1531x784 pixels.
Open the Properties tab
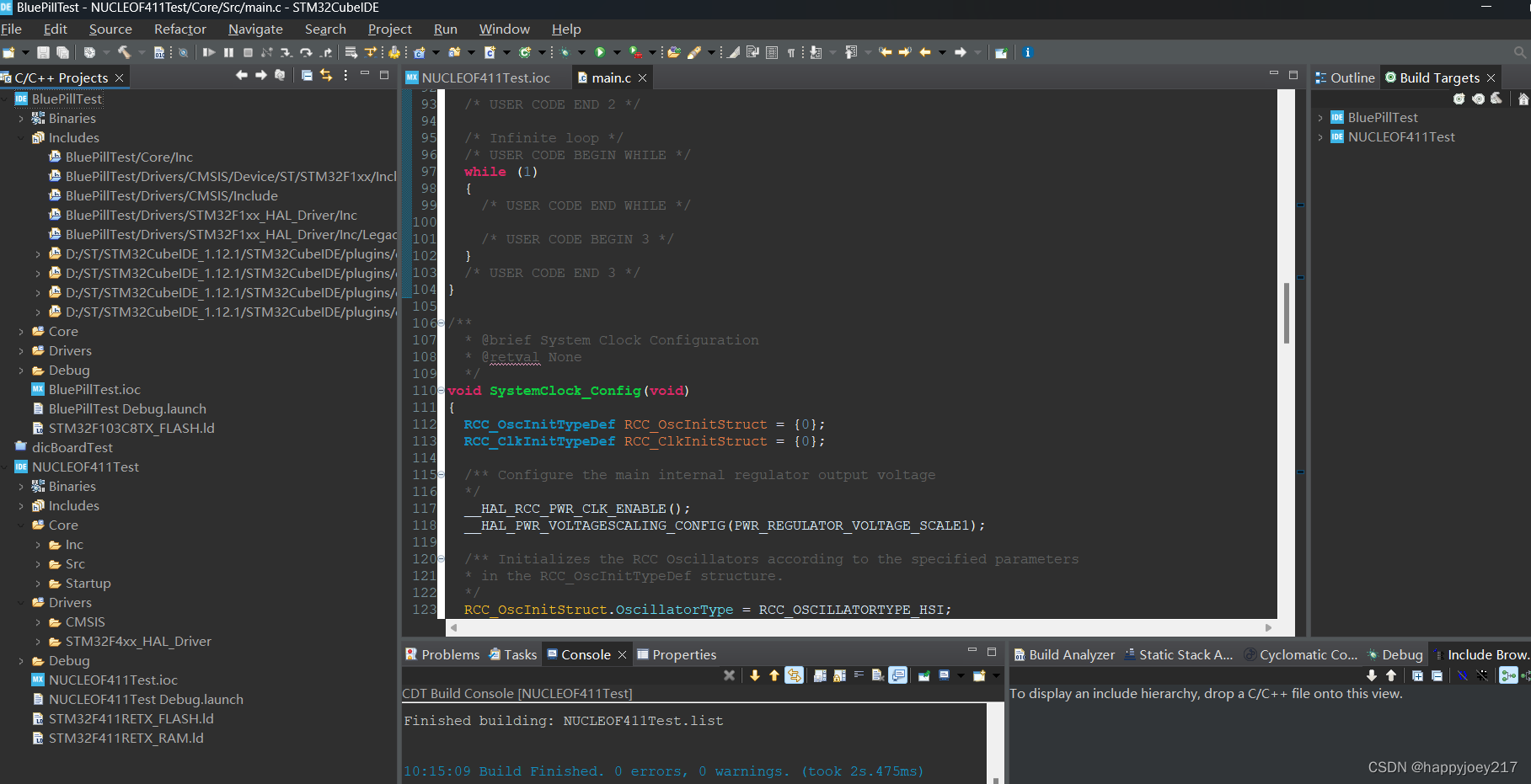pyautogui.click(x=677, y=654)
